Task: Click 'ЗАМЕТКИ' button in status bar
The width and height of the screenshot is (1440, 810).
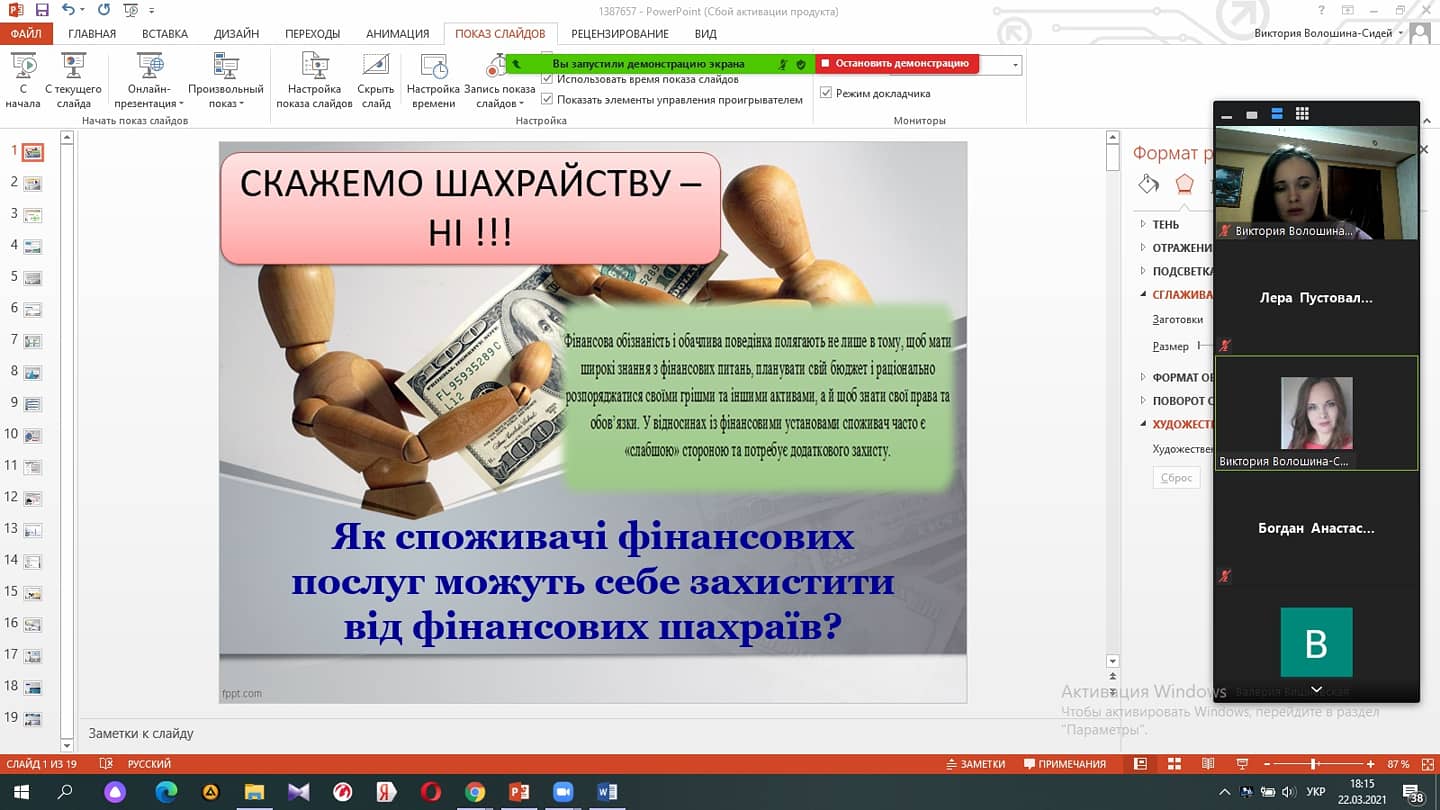Action: (975, 764)
